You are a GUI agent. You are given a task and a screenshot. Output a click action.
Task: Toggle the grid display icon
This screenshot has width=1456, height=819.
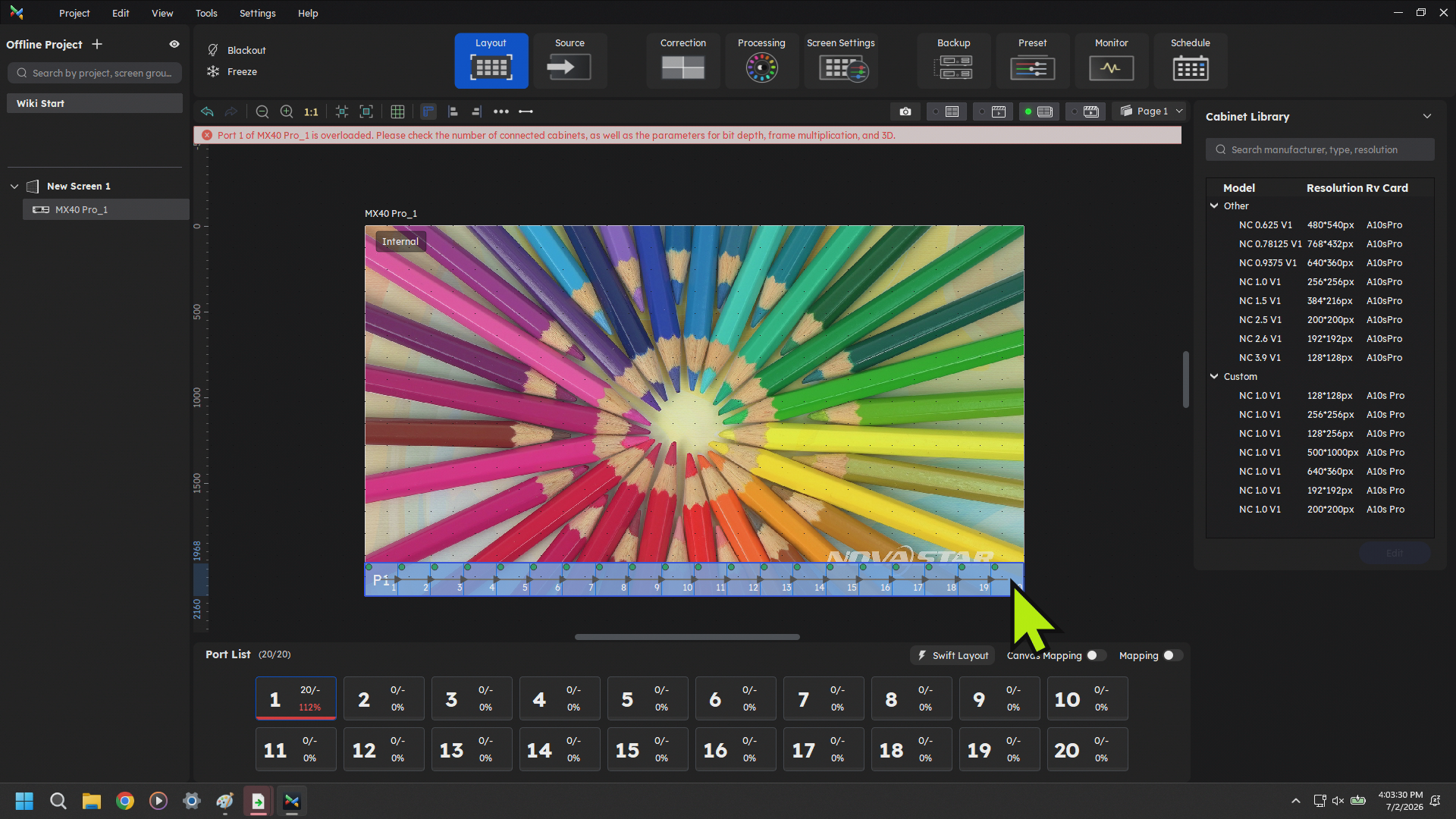tap(397, 111)
